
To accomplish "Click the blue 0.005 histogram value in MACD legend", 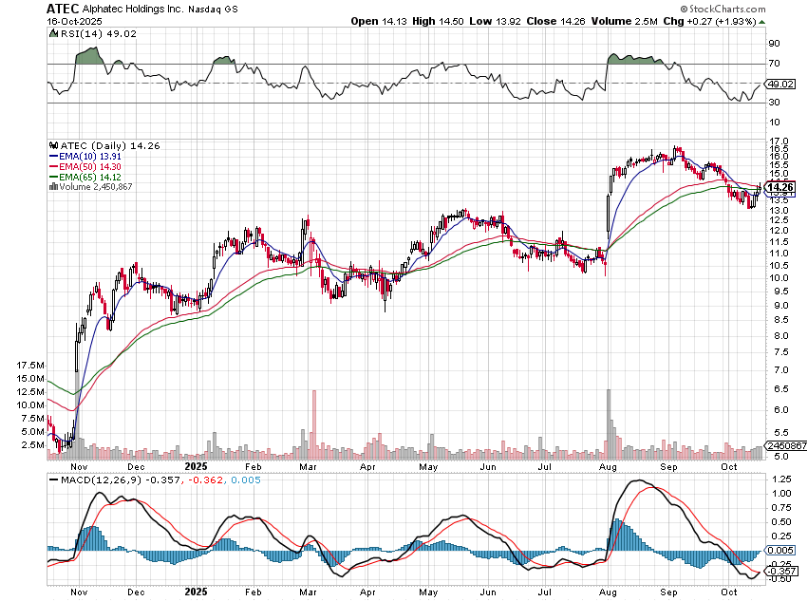I will click(x=246, y=480).
